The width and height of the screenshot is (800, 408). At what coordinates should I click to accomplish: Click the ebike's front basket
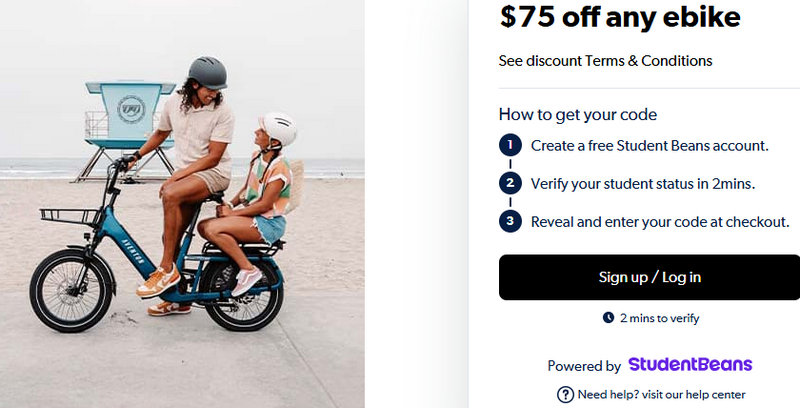(x=68, y=217)
